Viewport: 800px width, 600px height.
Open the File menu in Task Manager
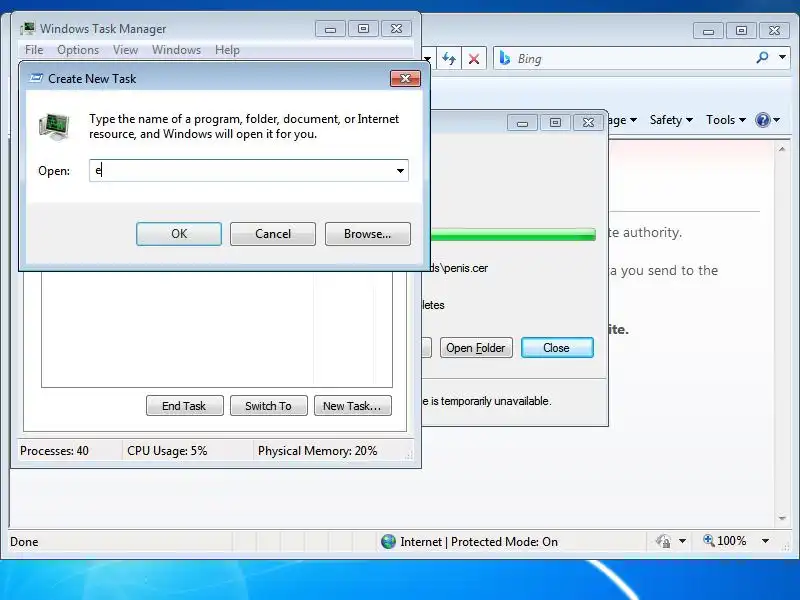(34, 50)
